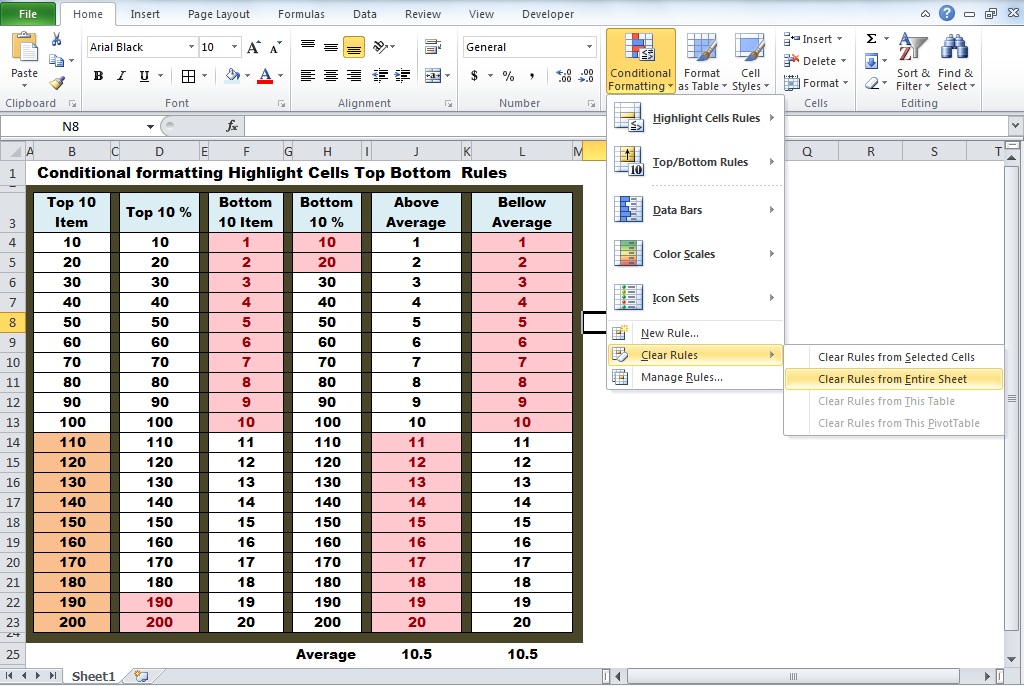Apply bold formatting to selection
This screenshot has width=1024, height=686.
(97, 75)
